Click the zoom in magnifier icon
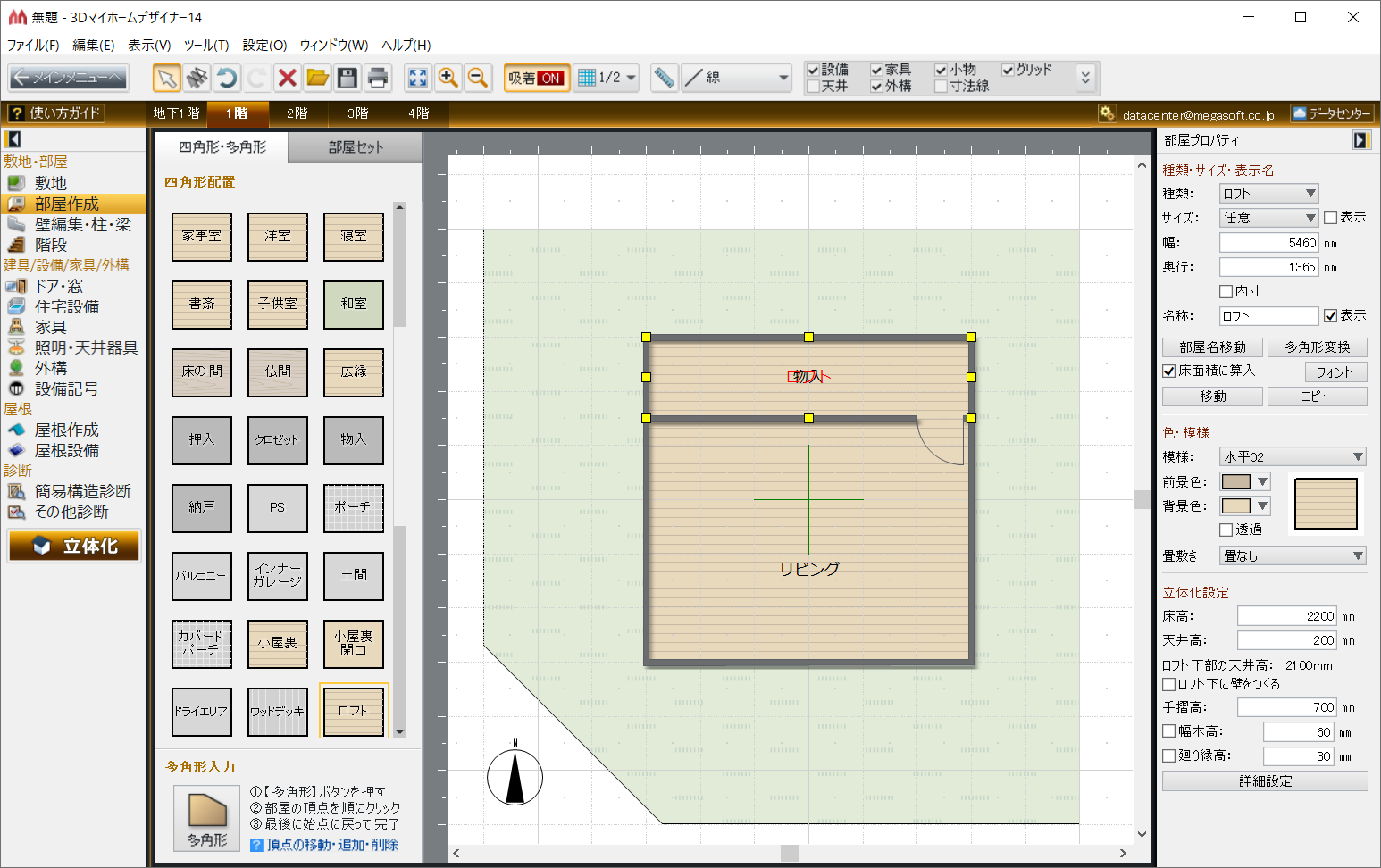The image size is (1381, 868). pos(448,79)
